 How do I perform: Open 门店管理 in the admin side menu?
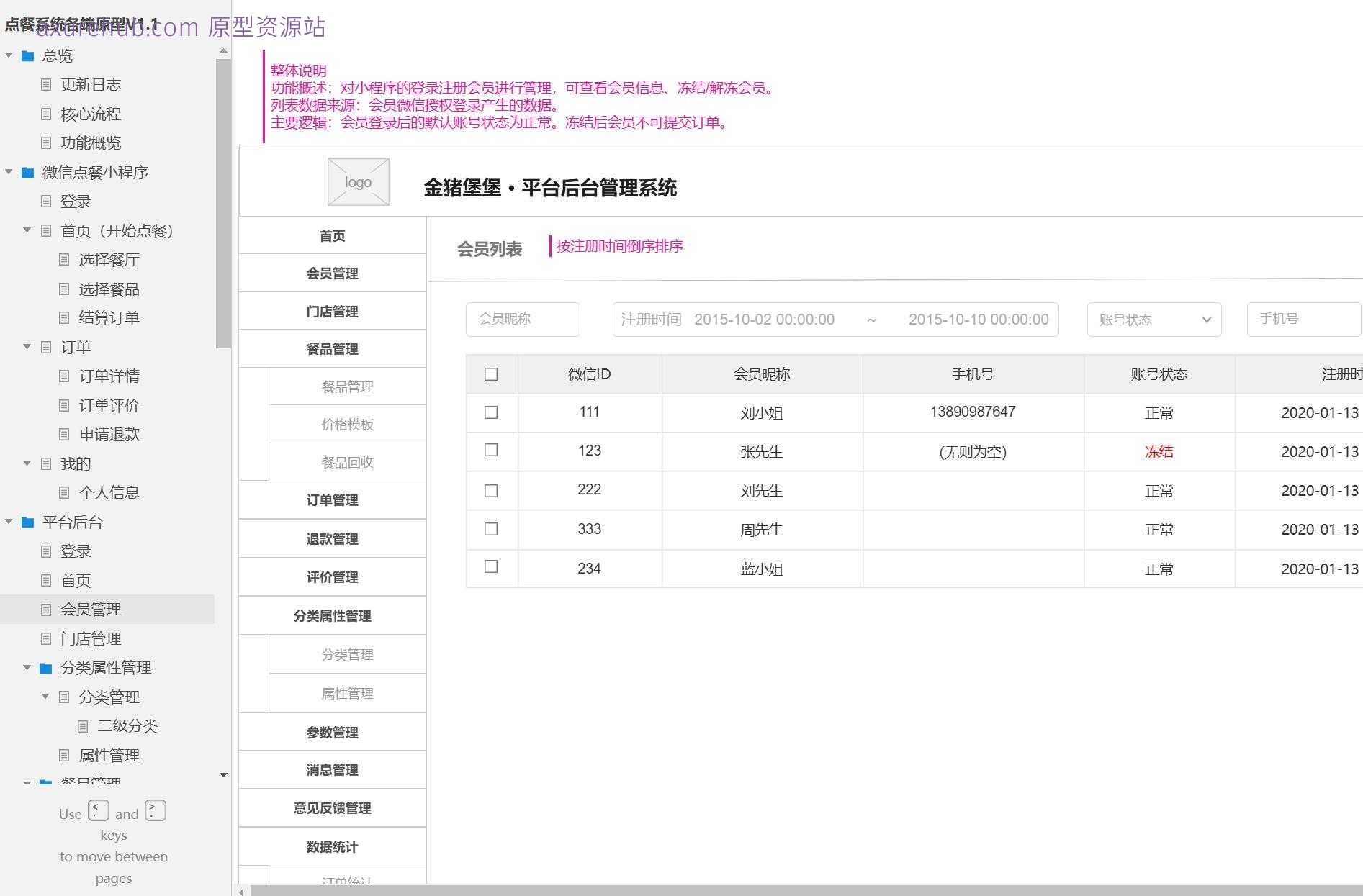point(333,312)
